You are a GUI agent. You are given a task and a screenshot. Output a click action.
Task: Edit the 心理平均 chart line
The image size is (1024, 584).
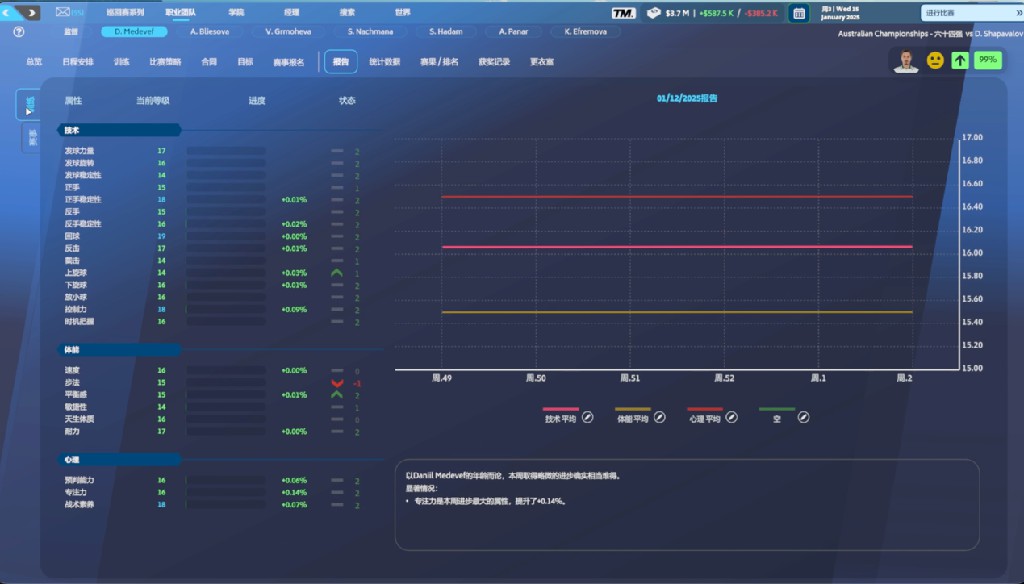coord(731,417)
